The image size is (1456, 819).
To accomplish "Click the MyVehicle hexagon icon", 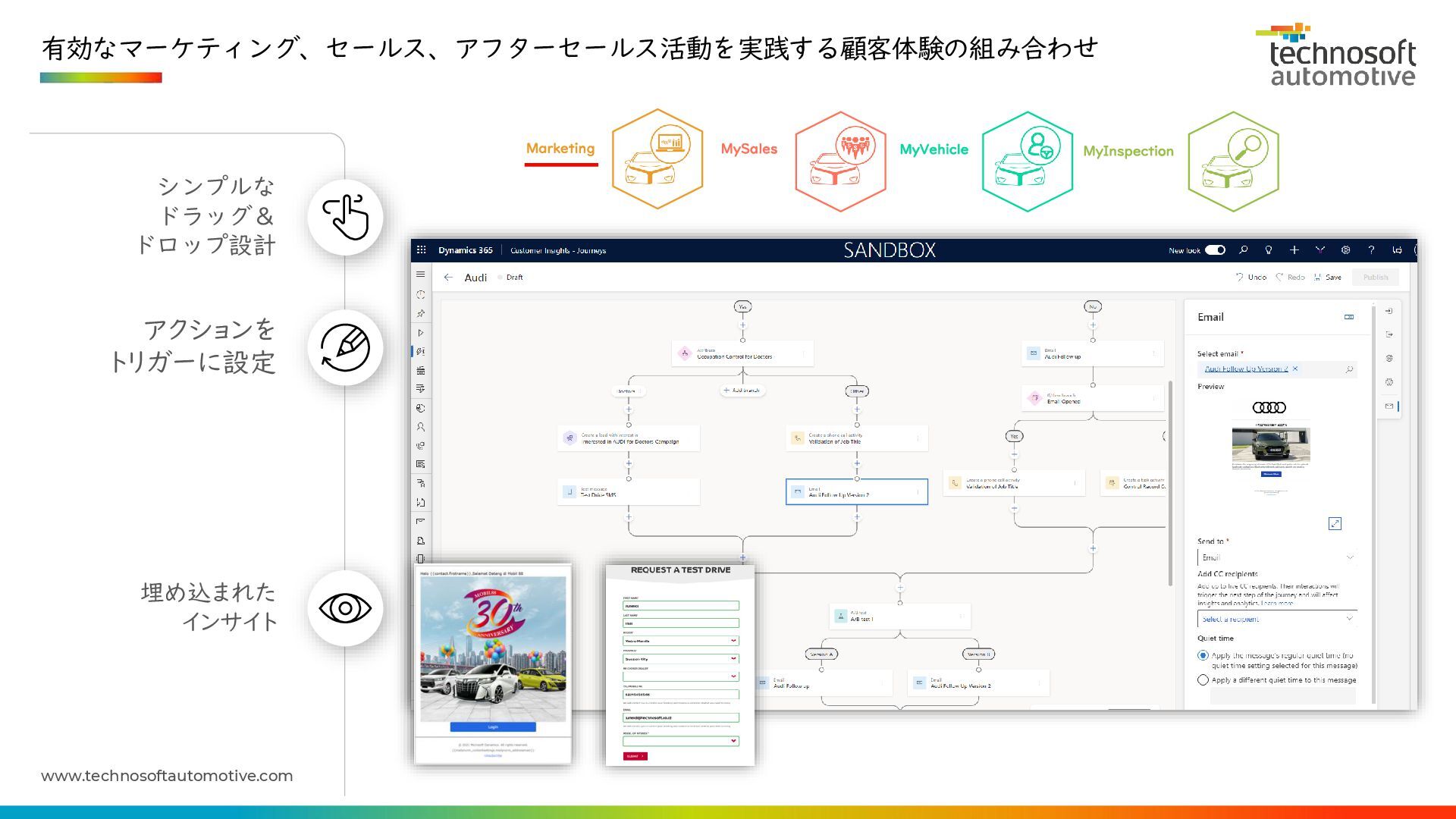I will point(1028,162).
